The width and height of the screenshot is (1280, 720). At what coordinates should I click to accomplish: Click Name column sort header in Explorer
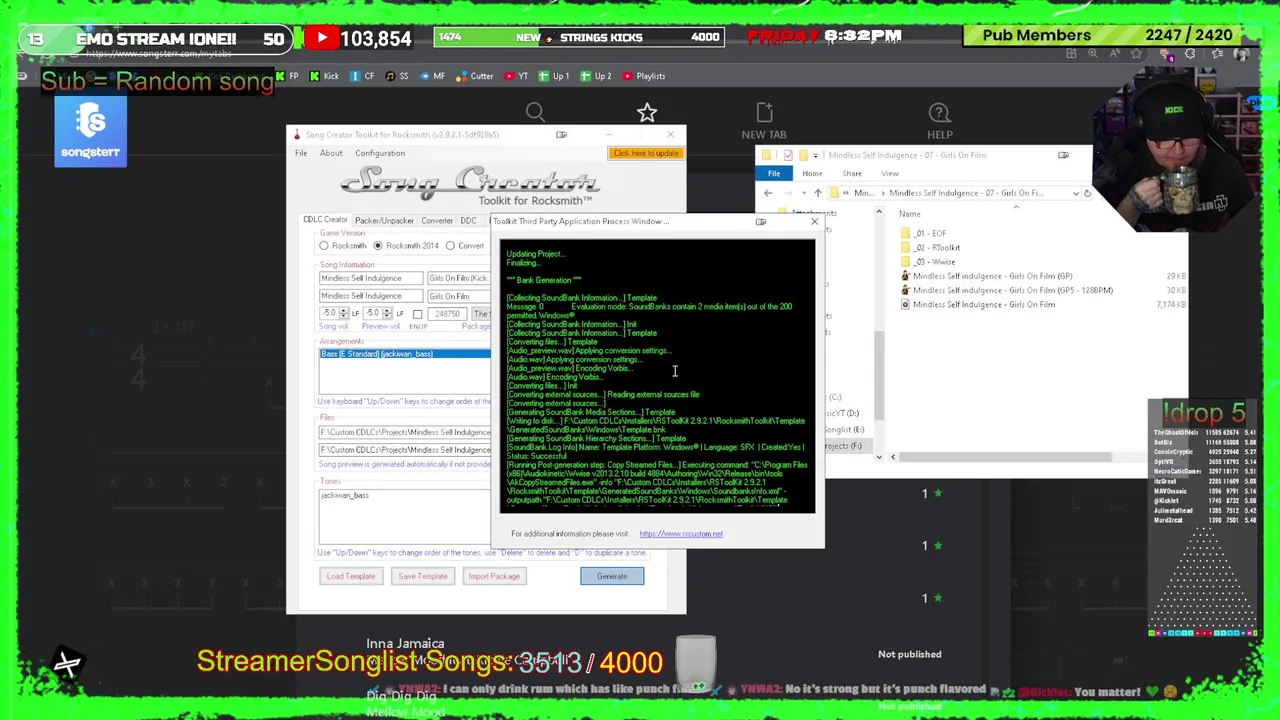tap(909, 214)
